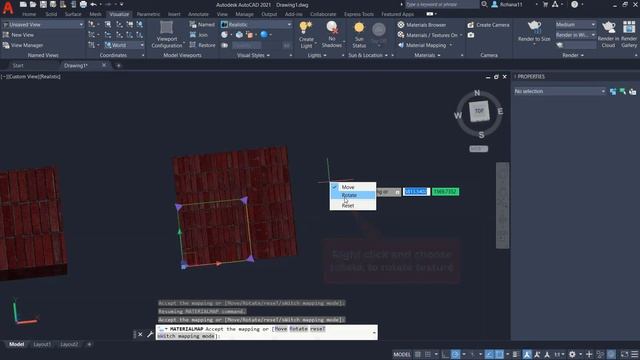Click the signed-in user account name
The height and width of the screenshot is (360, 640).
pos(511,4)
